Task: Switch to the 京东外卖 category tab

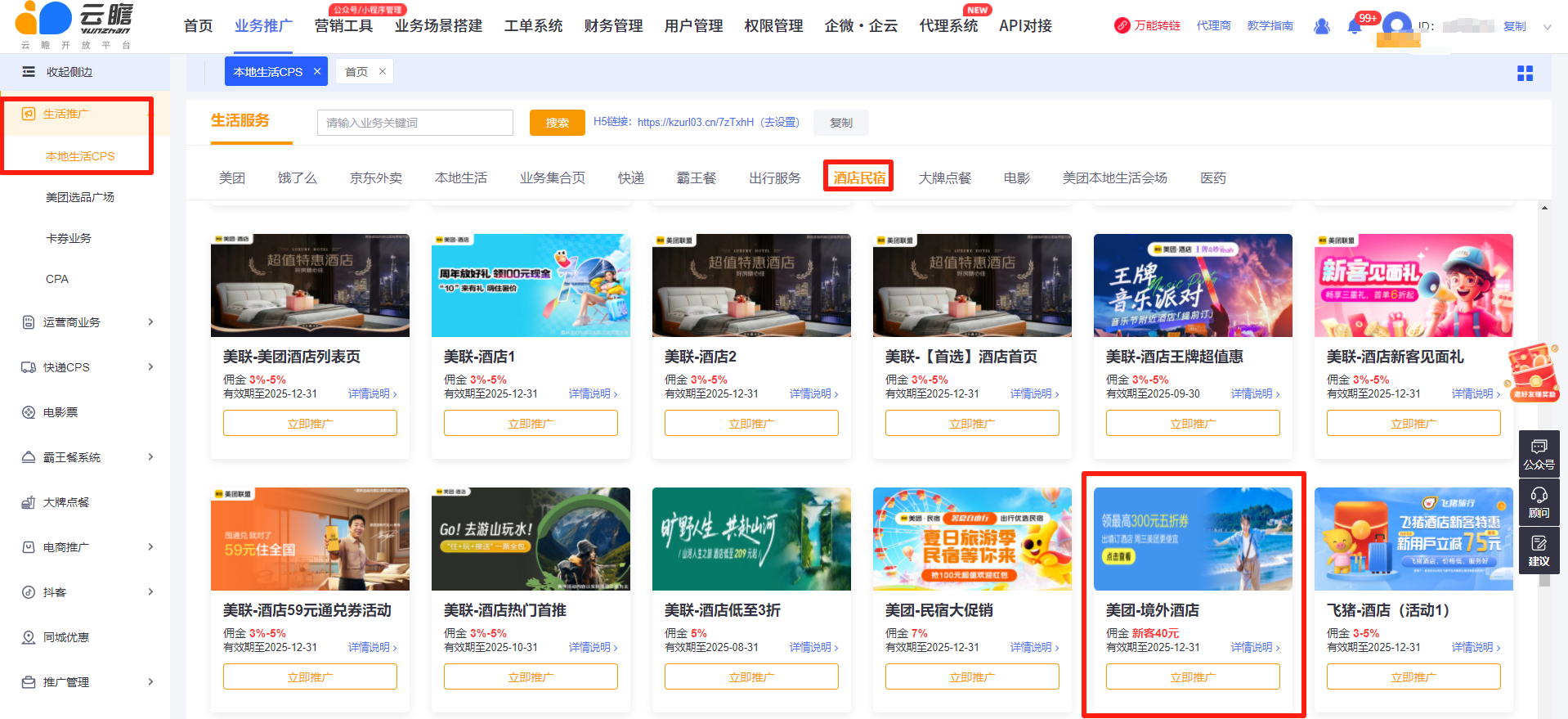Action: point(376,178)
